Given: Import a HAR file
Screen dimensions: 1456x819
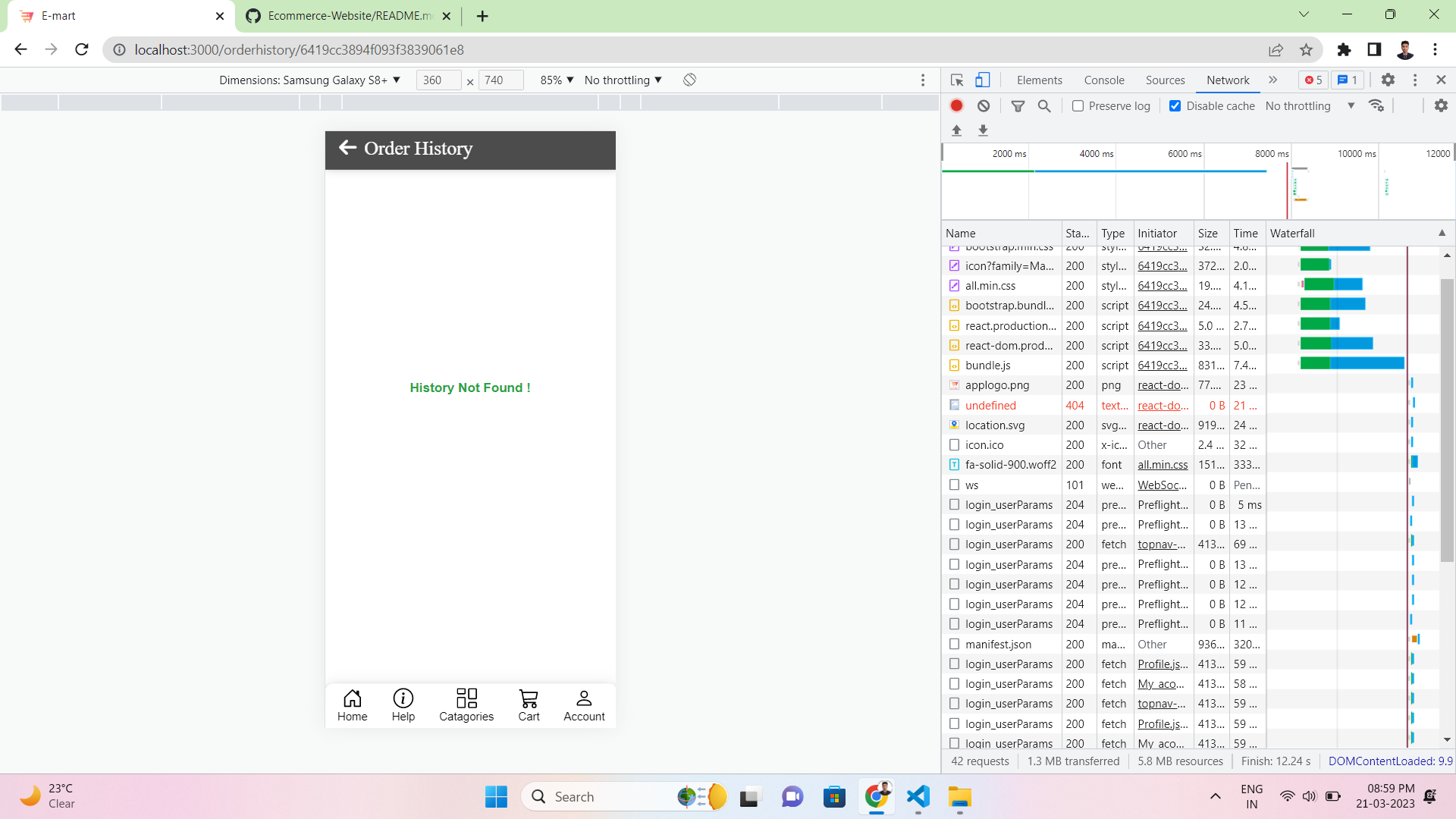Looking at the screenshot, I should 956,130.
